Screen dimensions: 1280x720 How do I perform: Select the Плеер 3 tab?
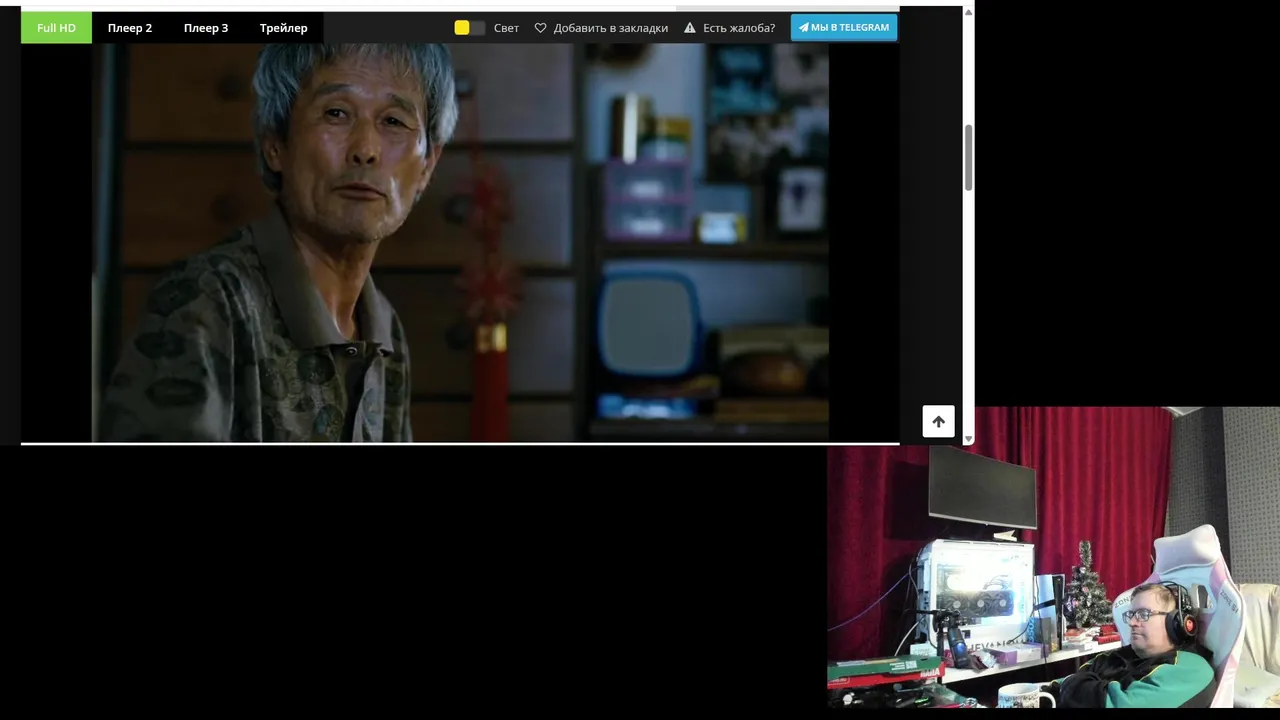tap(206, 28)
